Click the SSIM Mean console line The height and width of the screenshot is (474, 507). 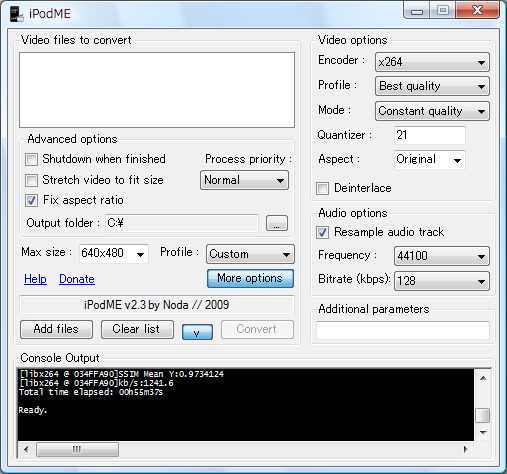pyautogui.click(x=121, y=374)
